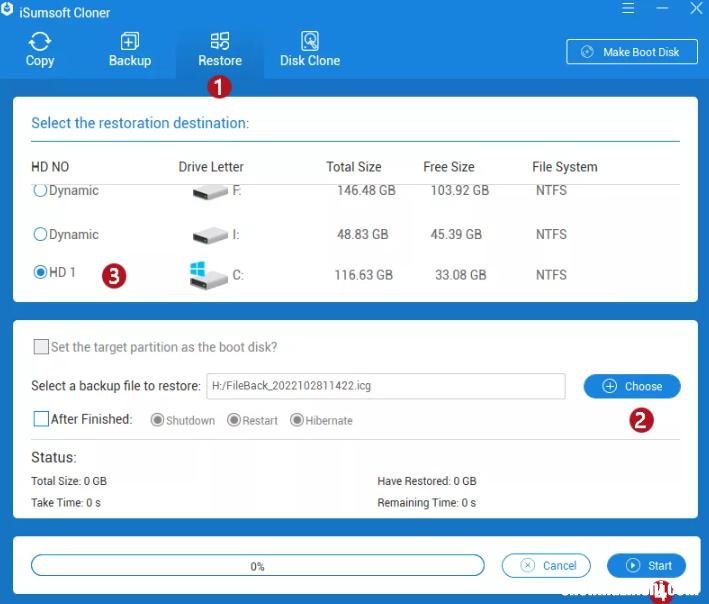Click the NTFS entry in the I: row
The width and height of the screenshot is (709, 604).
point(551,234)
